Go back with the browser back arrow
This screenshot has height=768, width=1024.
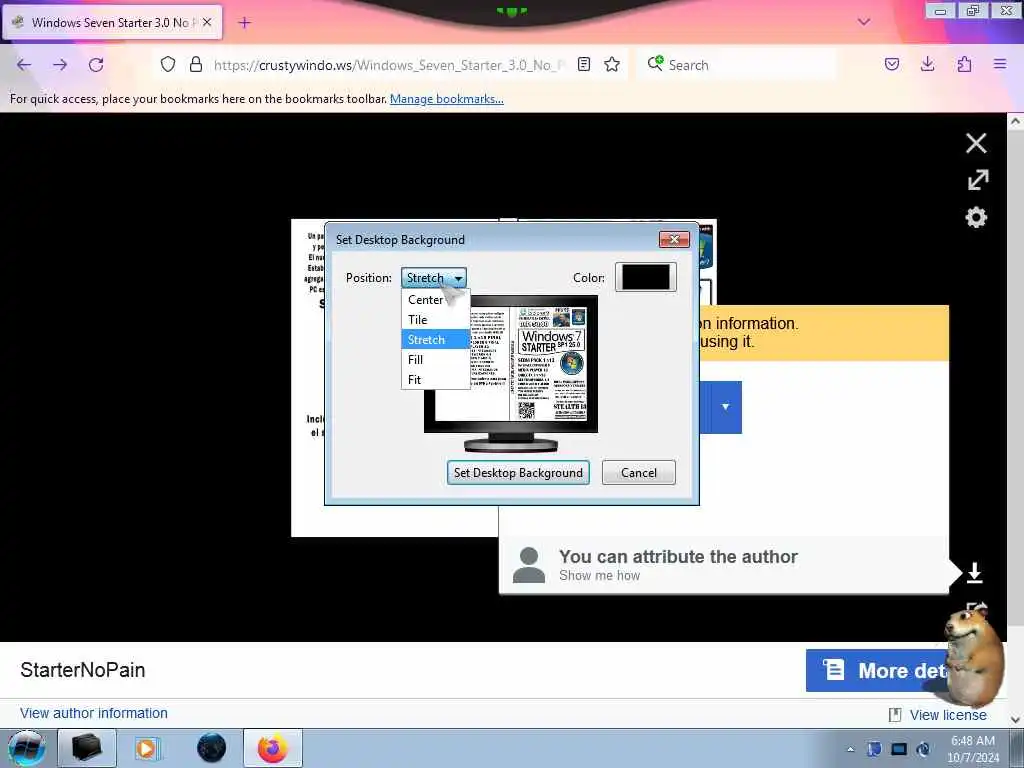pyautogui.click(x=24, y=65)
